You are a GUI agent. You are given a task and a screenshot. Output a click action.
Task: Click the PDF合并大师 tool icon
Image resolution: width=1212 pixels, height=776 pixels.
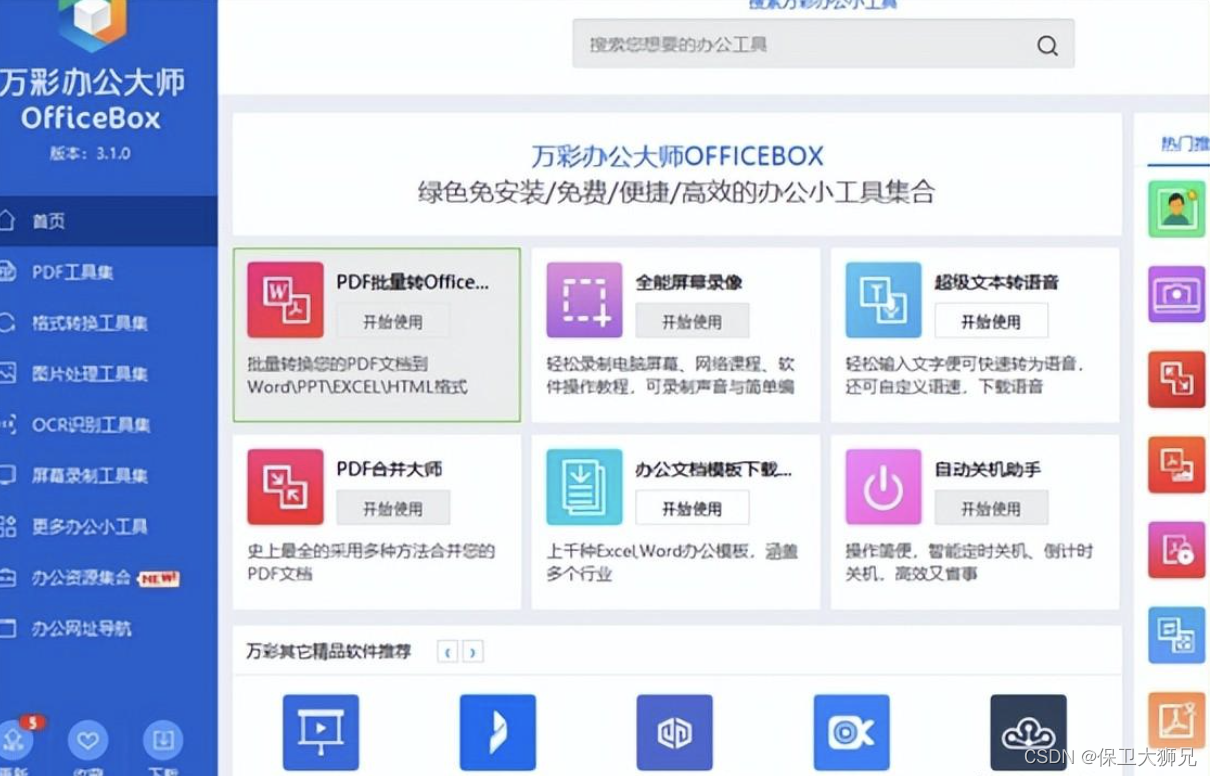[x=285, y=487]
